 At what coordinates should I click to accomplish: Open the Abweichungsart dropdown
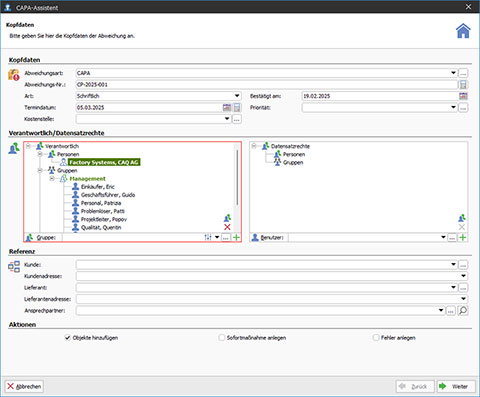[453, 73]
